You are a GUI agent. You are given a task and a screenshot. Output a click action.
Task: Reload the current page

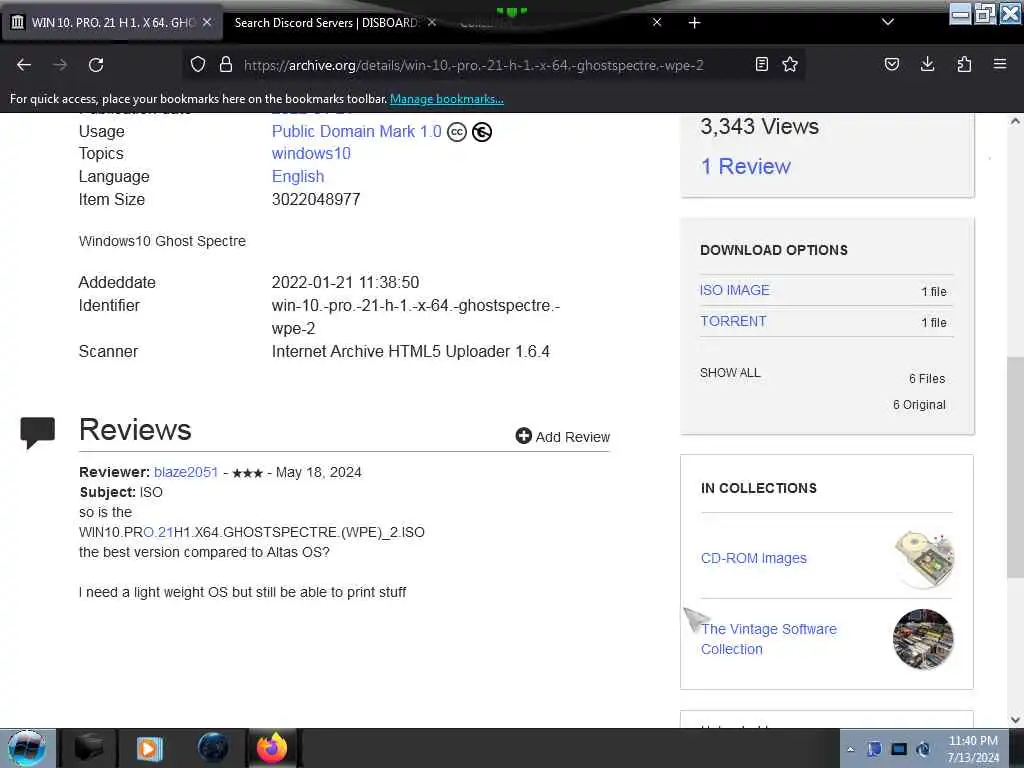[96, 65]
